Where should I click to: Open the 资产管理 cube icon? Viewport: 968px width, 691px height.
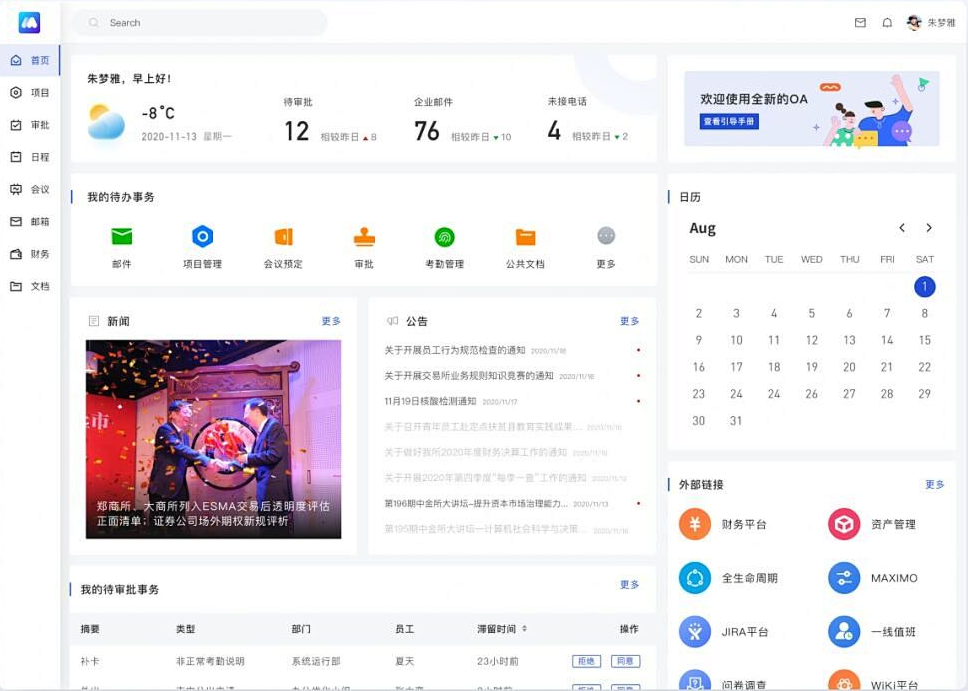[844, 524]
